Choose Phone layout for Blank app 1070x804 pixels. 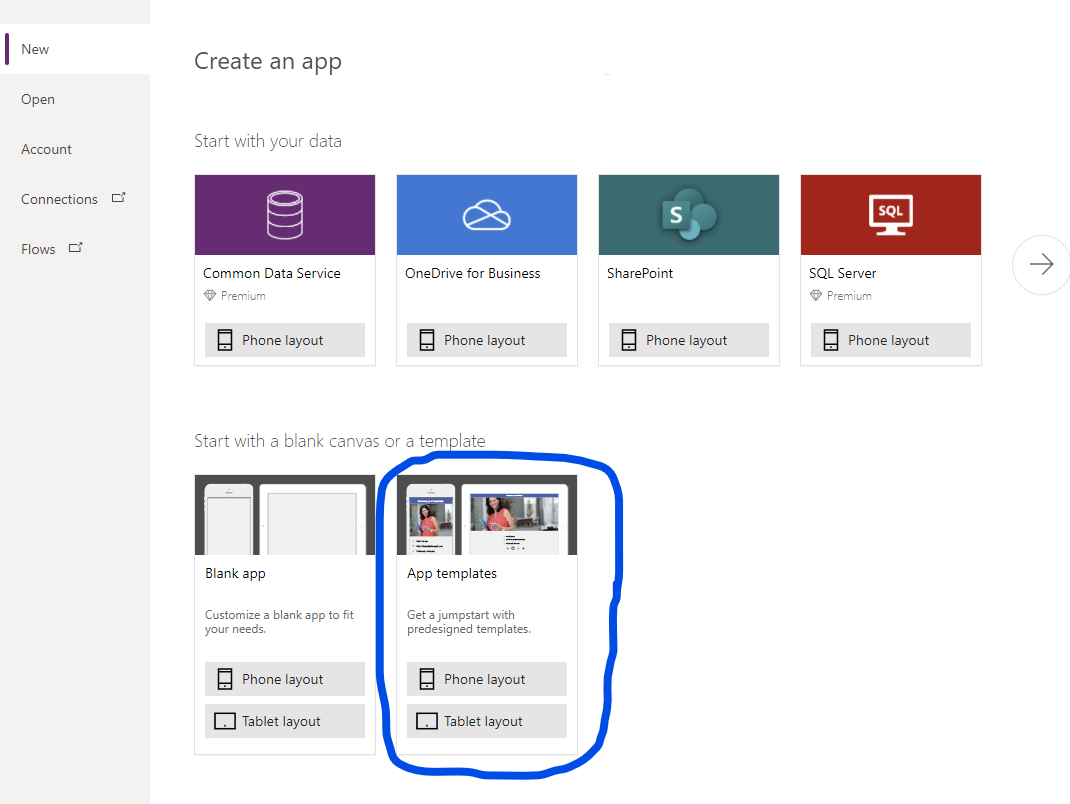coord(285,679)
